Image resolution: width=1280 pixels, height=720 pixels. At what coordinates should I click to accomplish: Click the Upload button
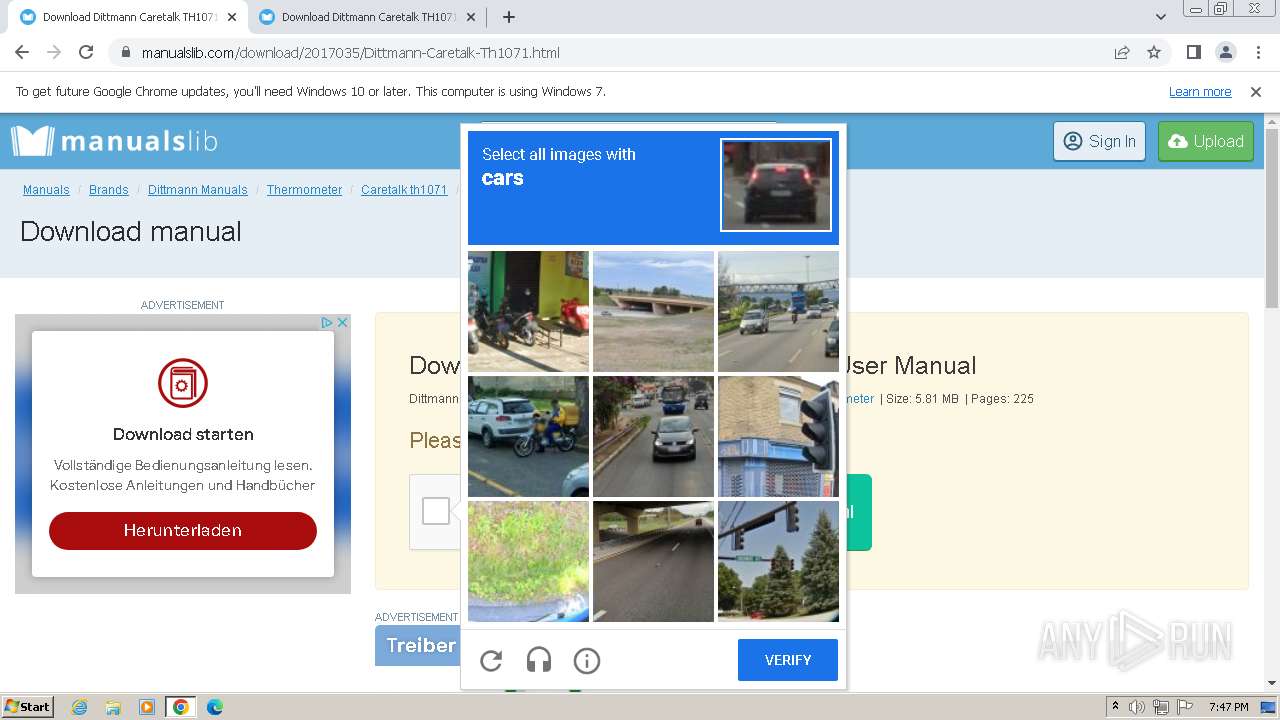[1206, 141]
